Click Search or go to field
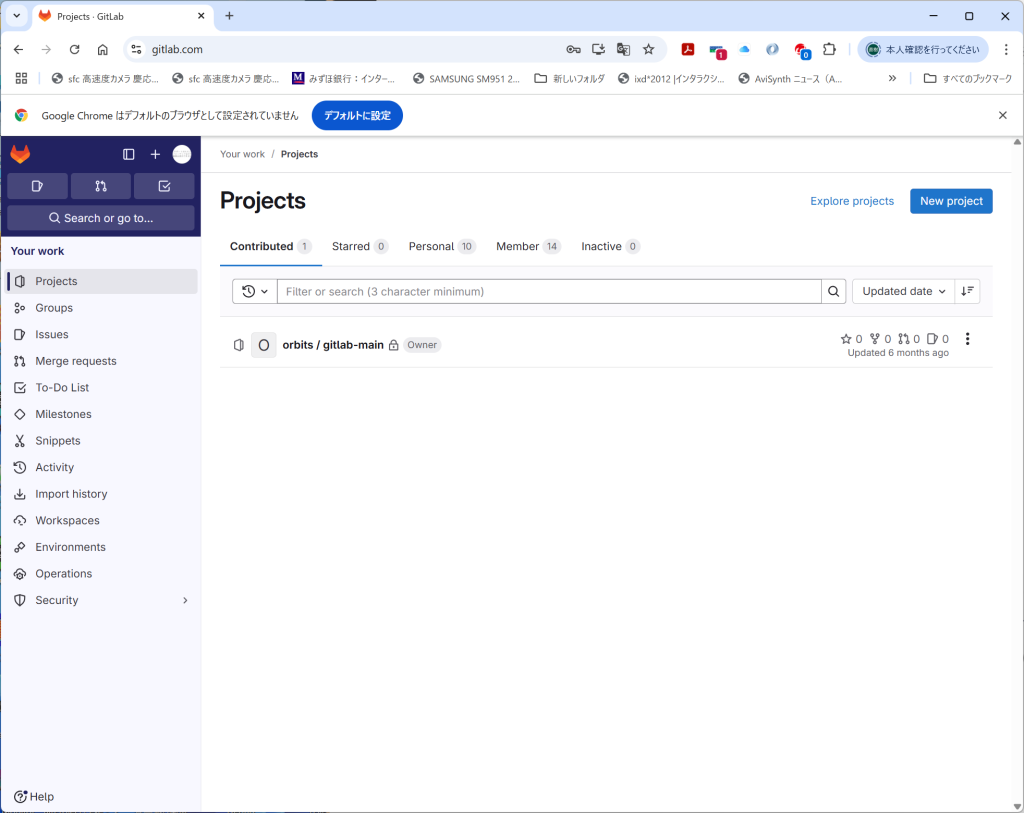1024x813 pixels. [x=101, y=218]
